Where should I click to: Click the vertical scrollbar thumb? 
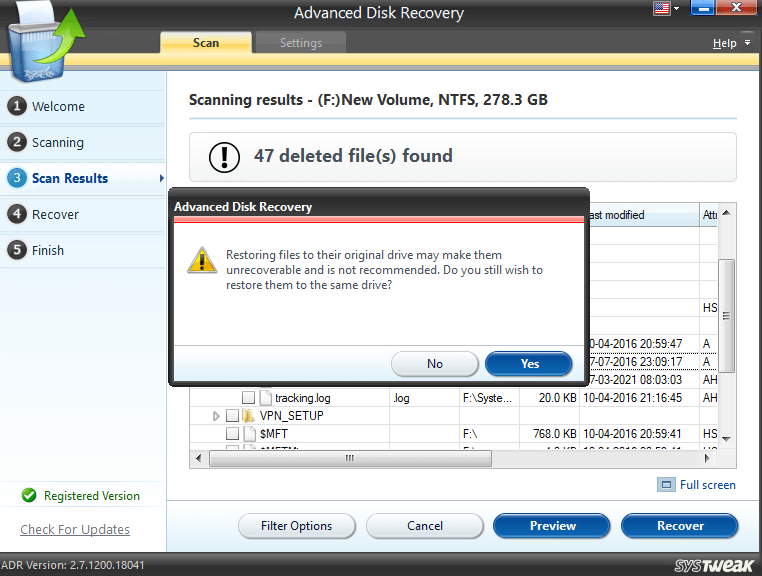pos(726,316)
